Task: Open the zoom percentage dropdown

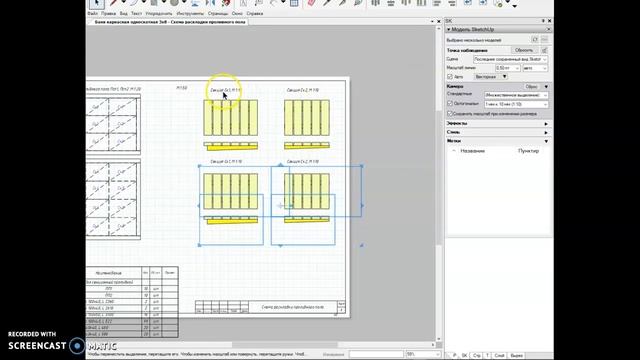Action: [x=423, y=354]
